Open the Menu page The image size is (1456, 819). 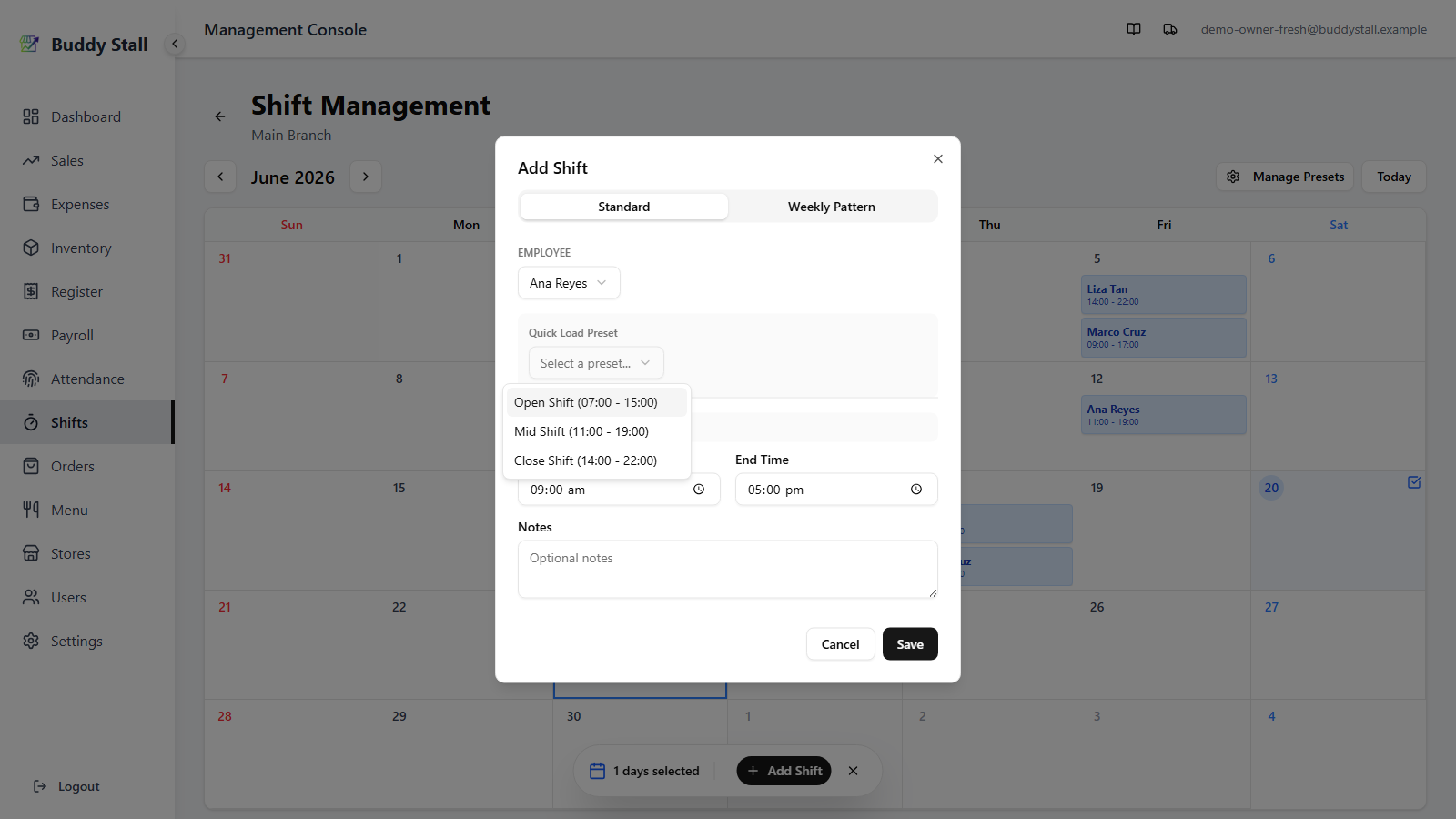(86, 510)
